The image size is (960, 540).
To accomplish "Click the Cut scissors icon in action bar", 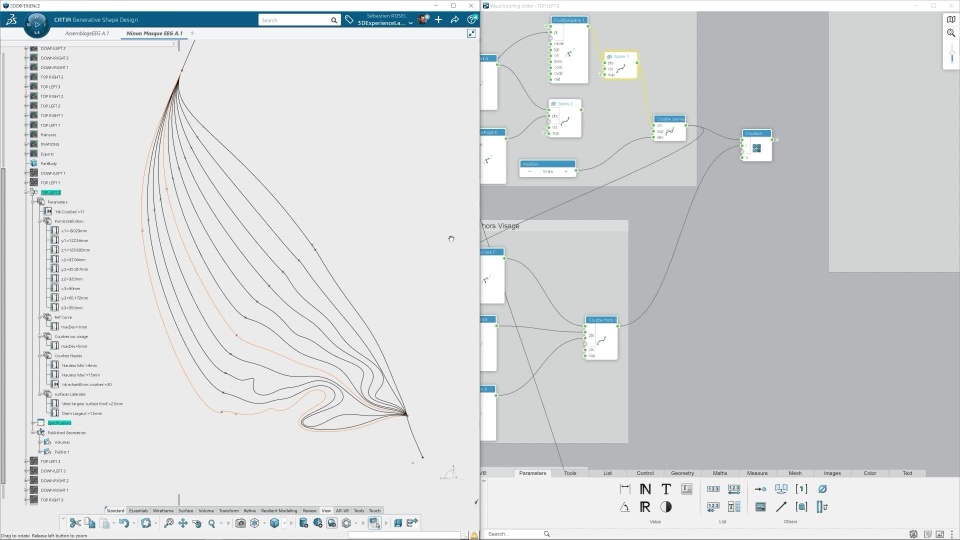I will [75, 523].
